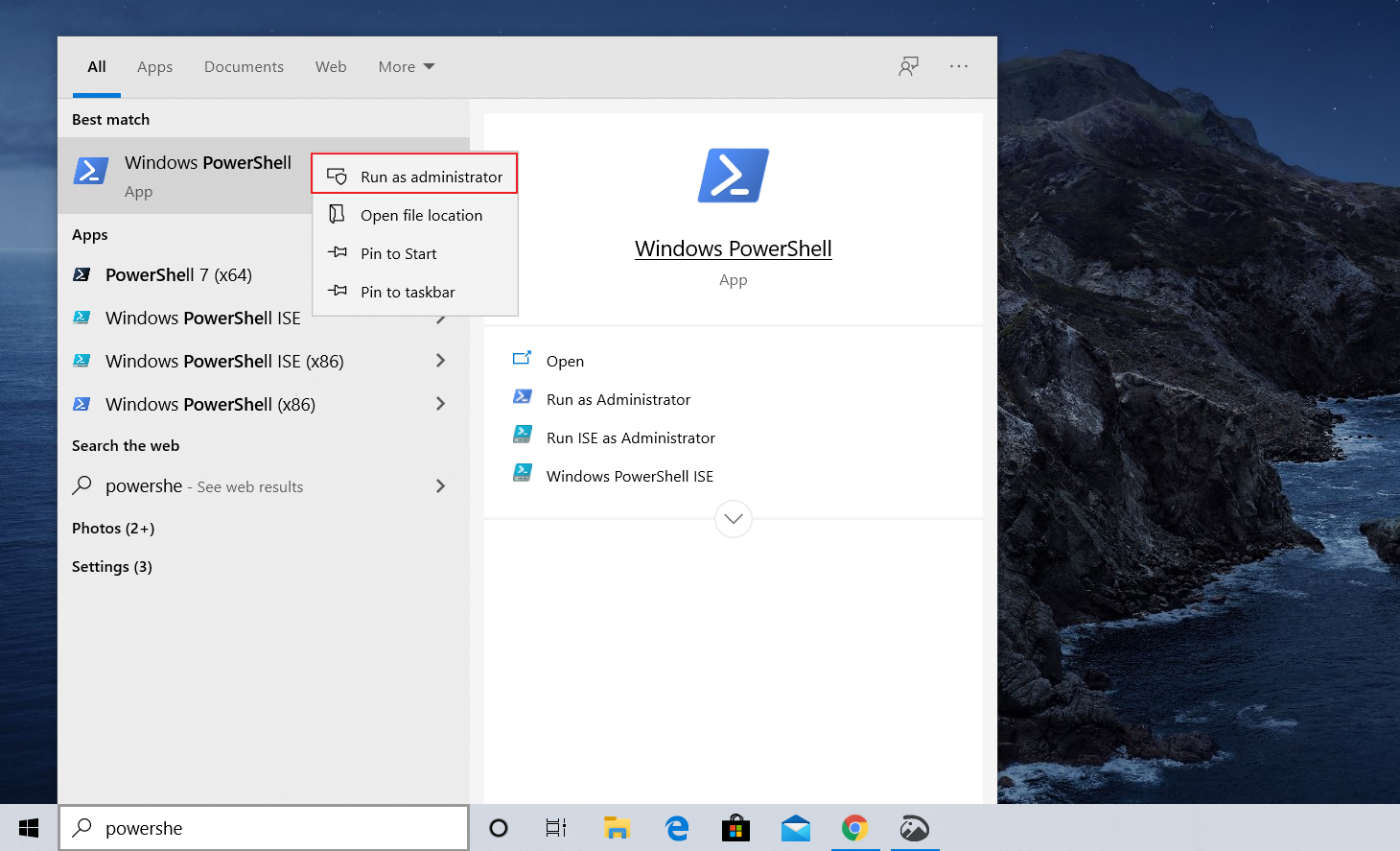This screenshot has width=1400, height=851.
Task: Expand more actions with the down chevron circle
Action: pos(734,519)
